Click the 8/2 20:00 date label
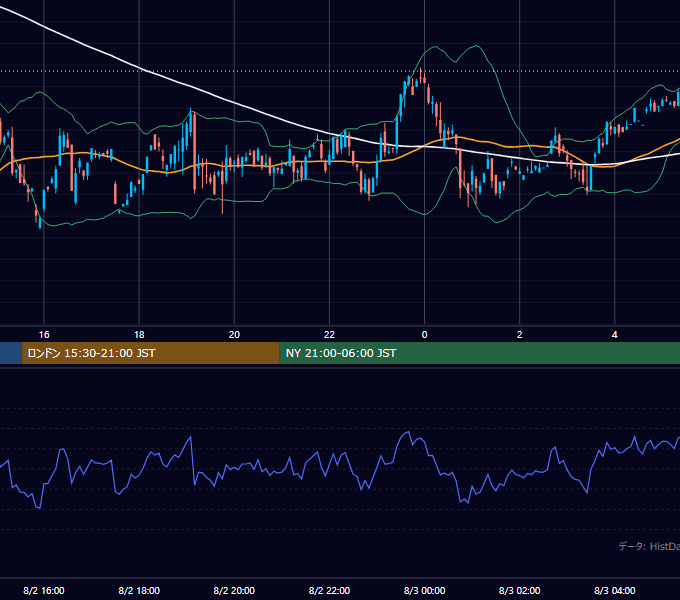 234,590
